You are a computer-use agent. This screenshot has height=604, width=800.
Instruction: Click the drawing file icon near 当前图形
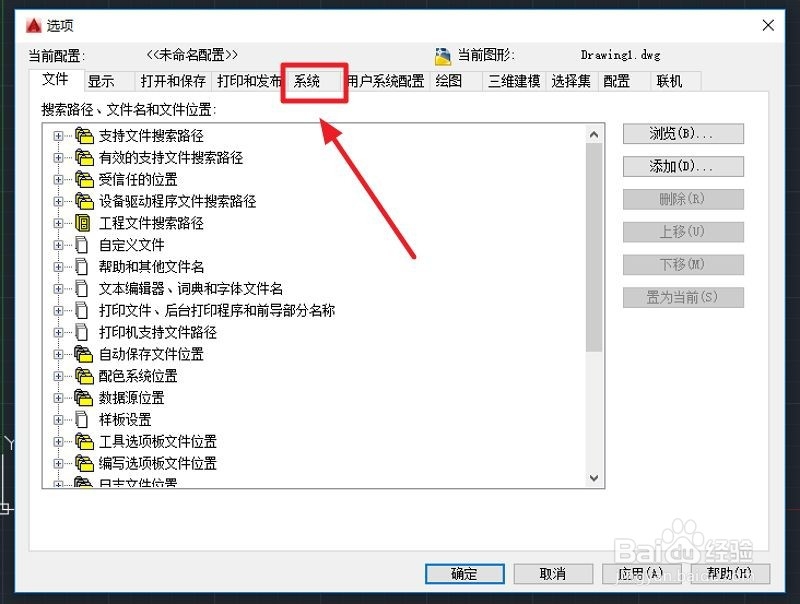pyautogui.click(x=443, y=56)
